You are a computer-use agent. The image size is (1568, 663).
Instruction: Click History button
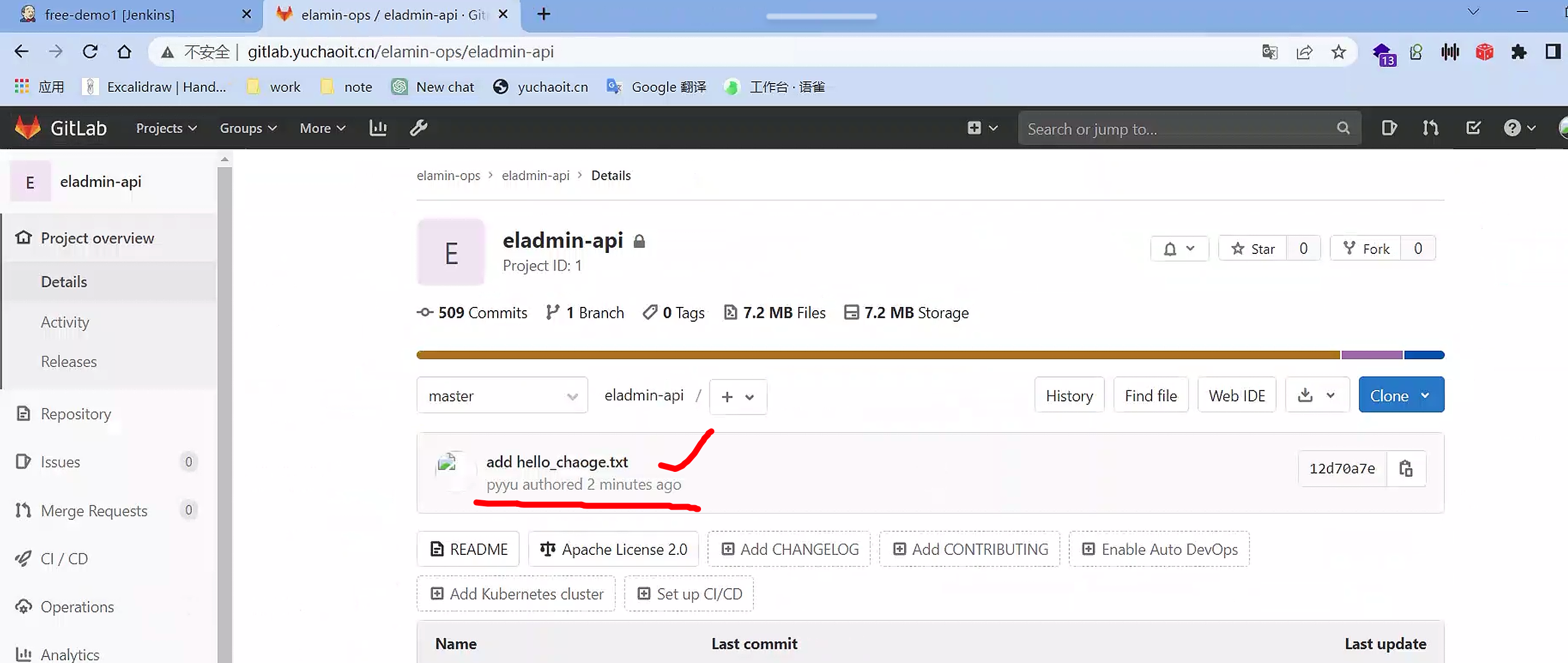[x=1069, y=396]
